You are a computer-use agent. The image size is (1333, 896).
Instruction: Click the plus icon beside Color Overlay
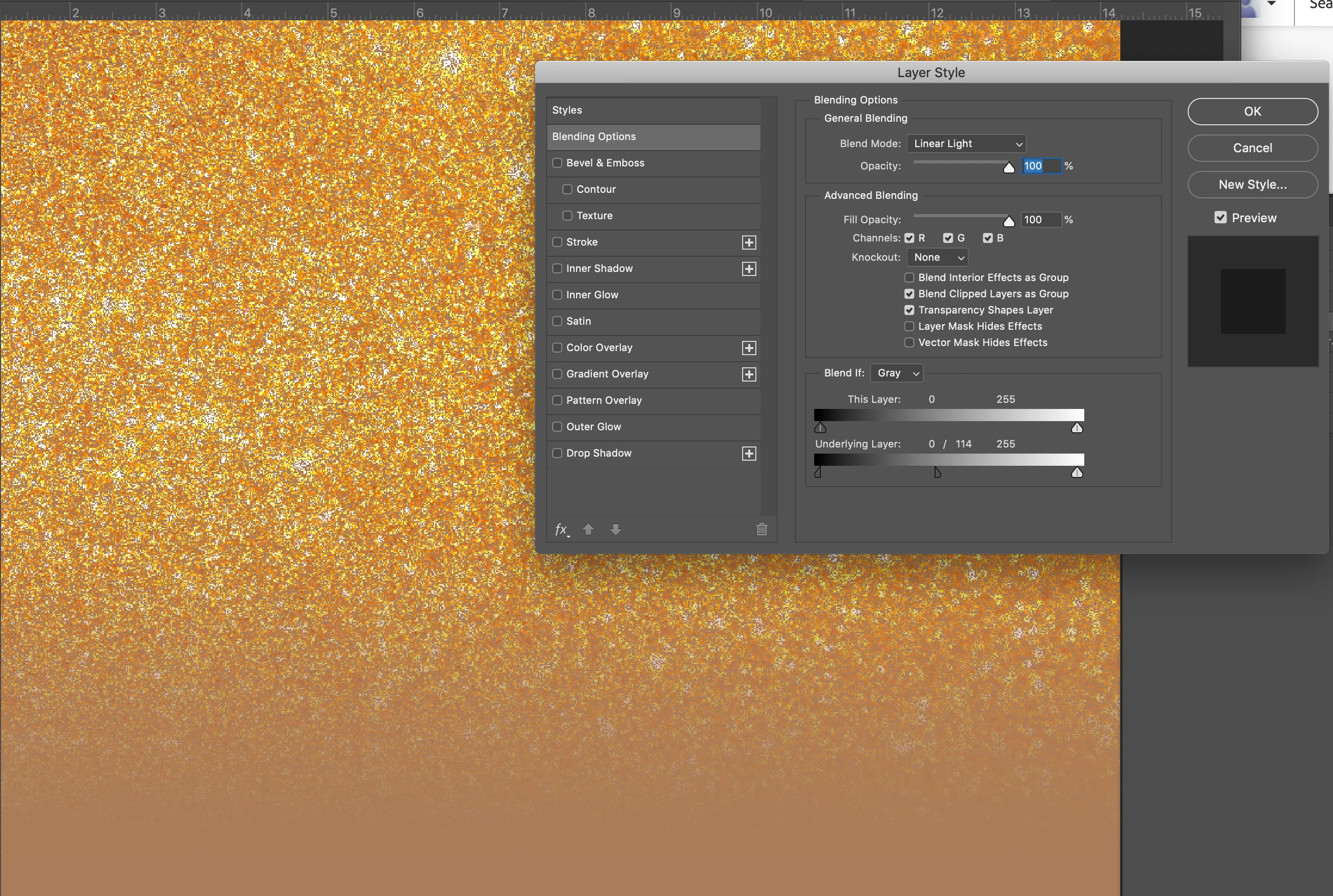click(749, 348)
